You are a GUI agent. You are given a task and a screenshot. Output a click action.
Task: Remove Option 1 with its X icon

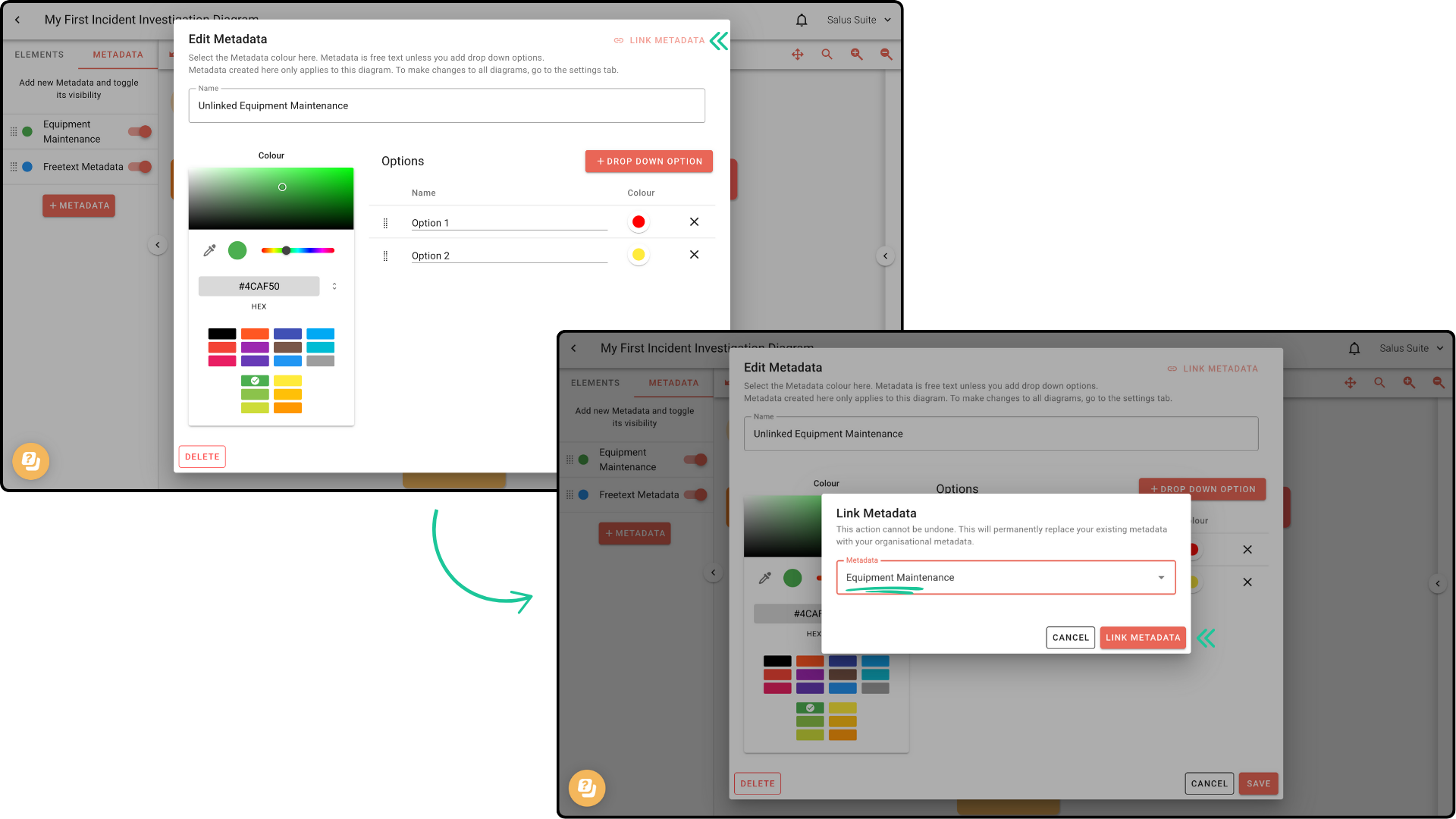[694, 222]
